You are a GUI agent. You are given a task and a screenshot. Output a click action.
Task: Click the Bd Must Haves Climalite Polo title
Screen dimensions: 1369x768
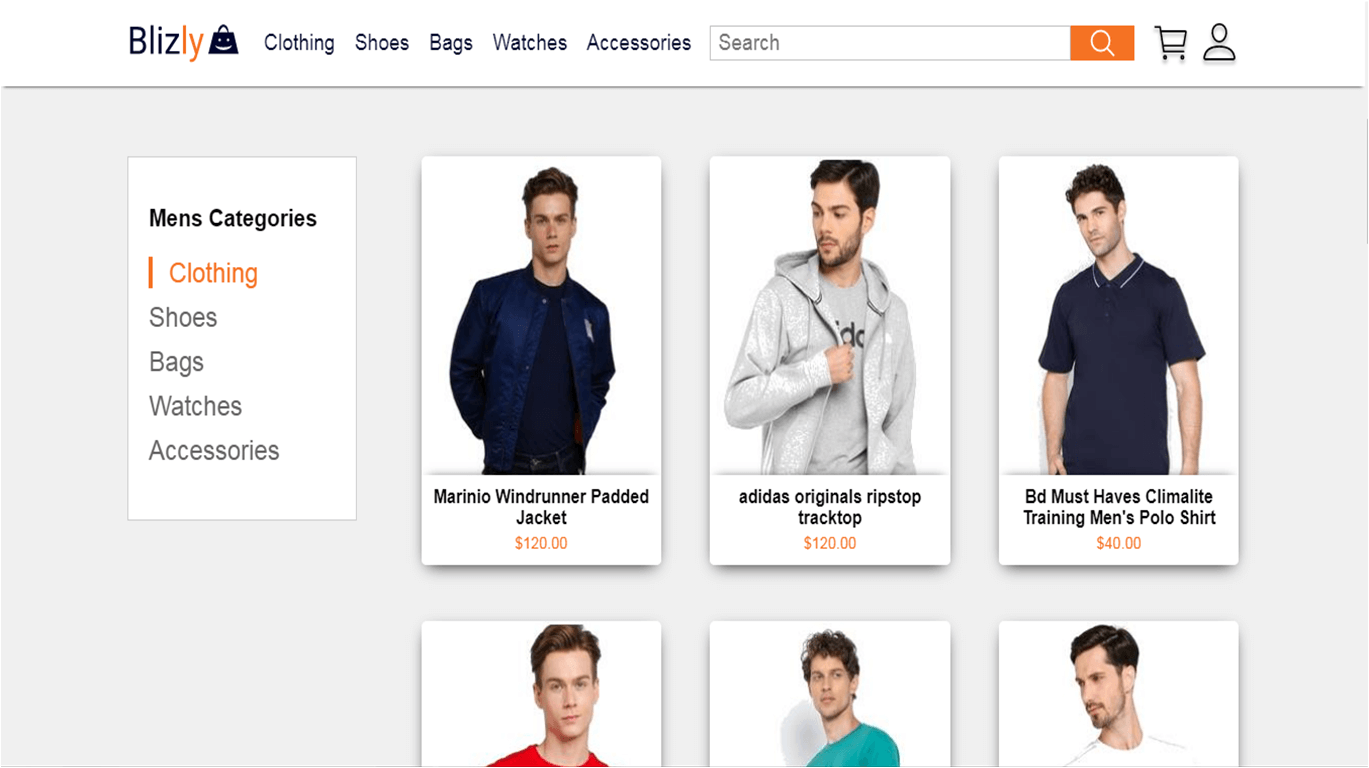pos(1119,507)
